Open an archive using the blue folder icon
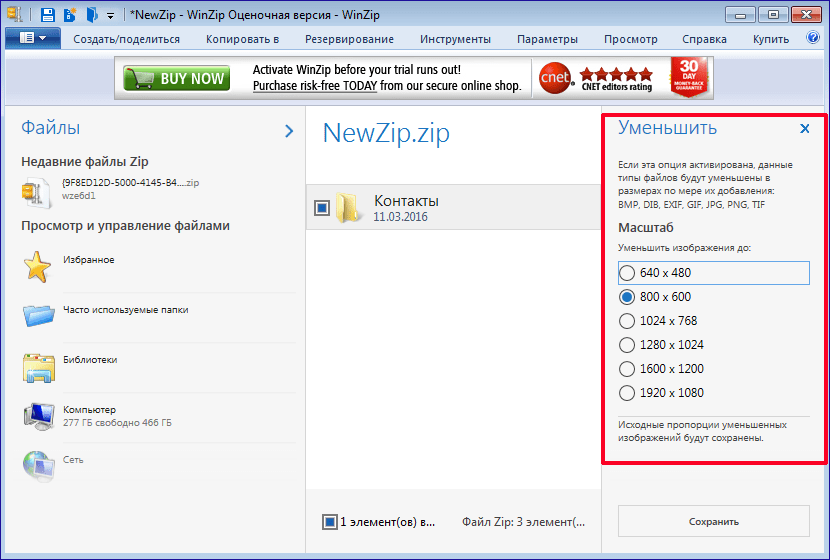Screen dimensions: 830x560 pos(92,14)
